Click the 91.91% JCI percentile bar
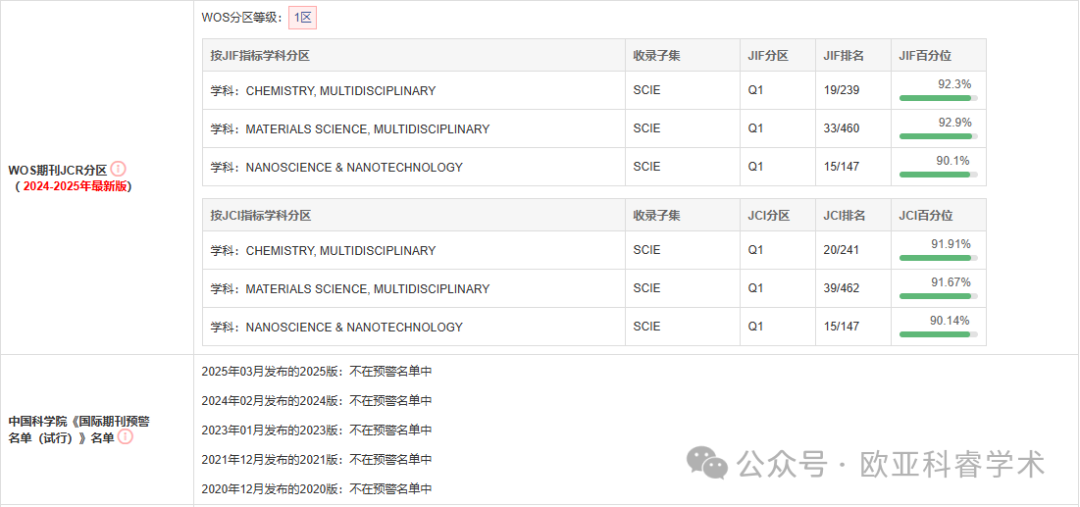This screenshot has height=507, width=1080. point(938,258)
